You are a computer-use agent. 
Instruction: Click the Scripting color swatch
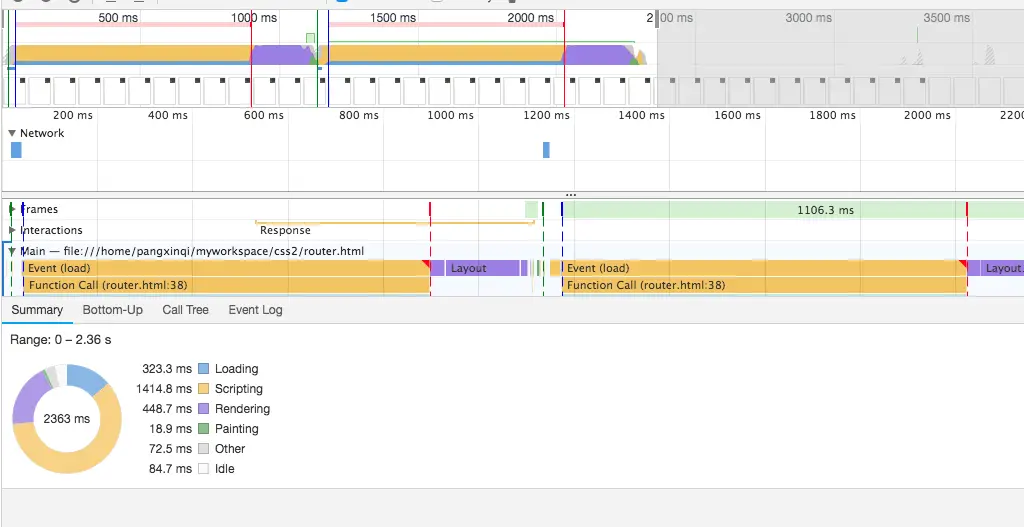click(x=204, y=389)
